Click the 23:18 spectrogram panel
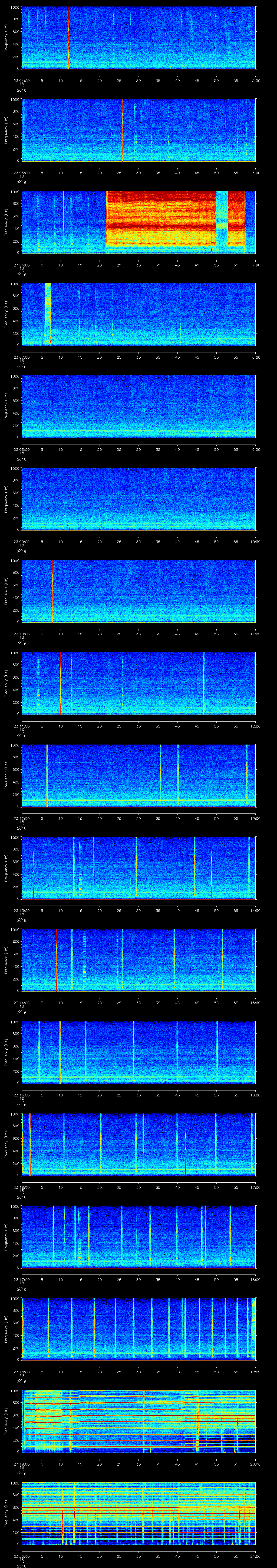This screenshot has height=1568, width=277. [138, 1328]
